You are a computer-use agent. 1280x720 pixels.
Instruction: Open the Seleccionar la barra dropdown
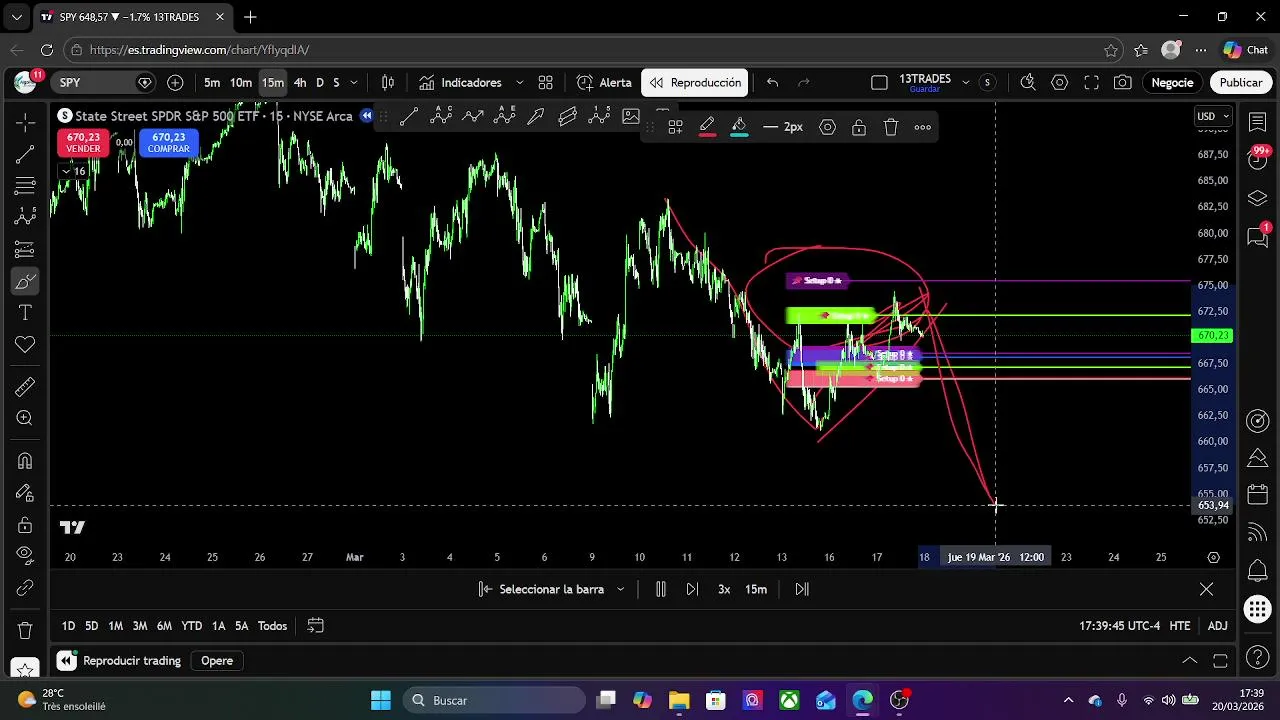[552, 589]
